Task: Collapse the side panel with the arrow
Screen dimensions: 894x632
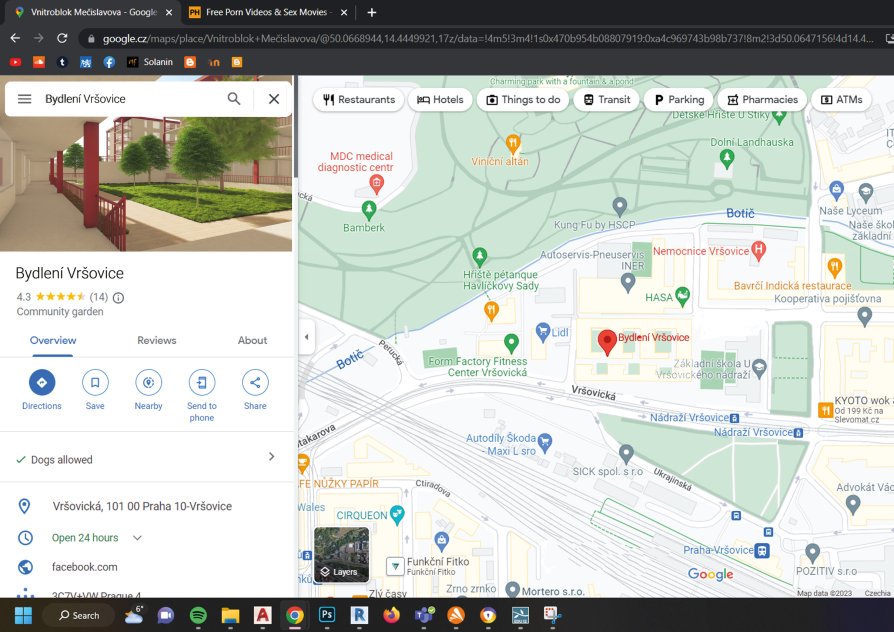Action: pos(306,337)
